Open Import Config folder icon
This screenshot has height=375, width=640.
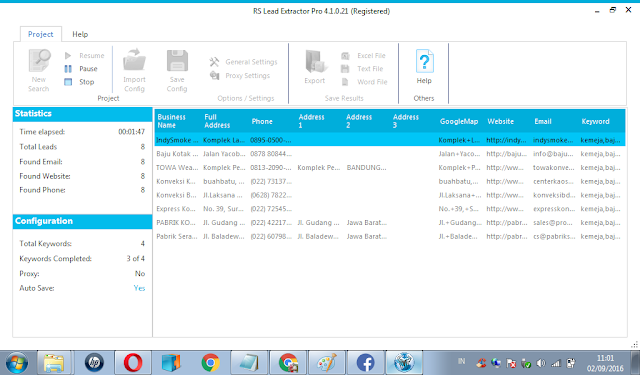pyautogui.click(x=134, y=61)
